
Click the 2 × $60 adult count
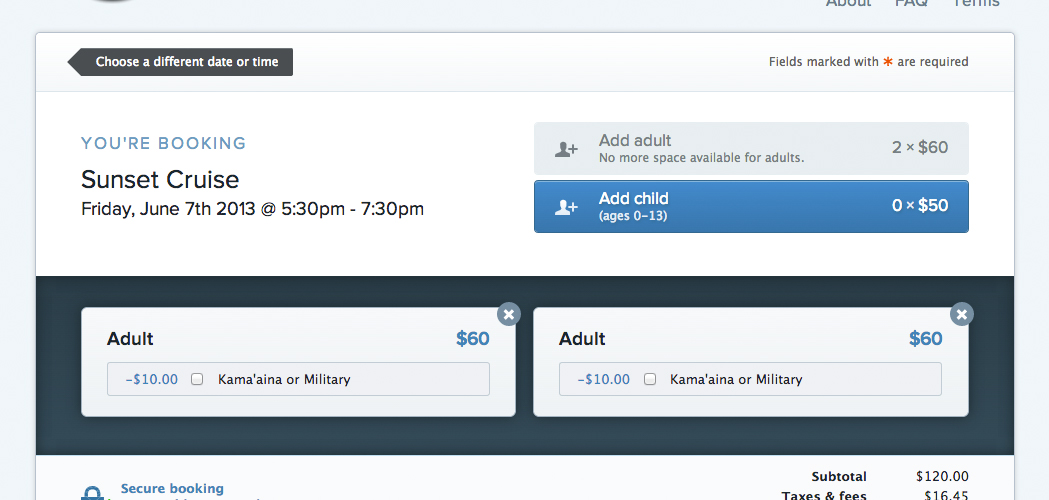(x=920, y=147)
